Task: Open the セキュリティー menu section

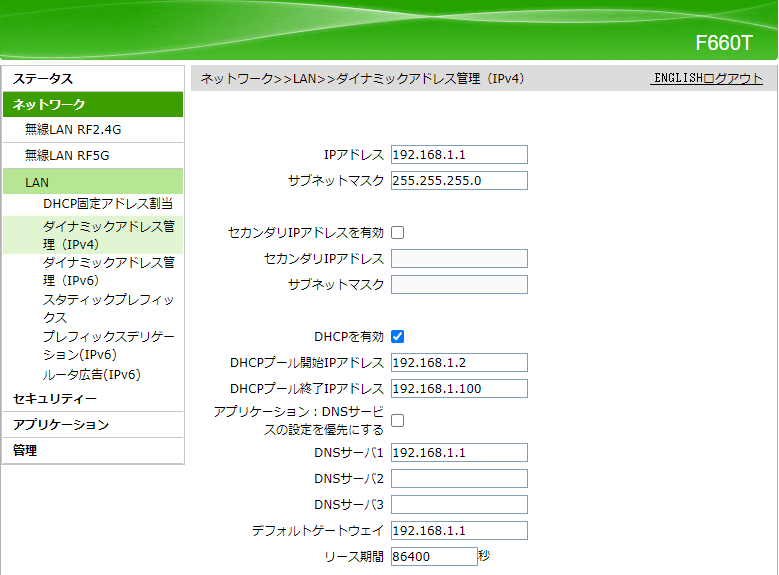Action: coord(93,399)
